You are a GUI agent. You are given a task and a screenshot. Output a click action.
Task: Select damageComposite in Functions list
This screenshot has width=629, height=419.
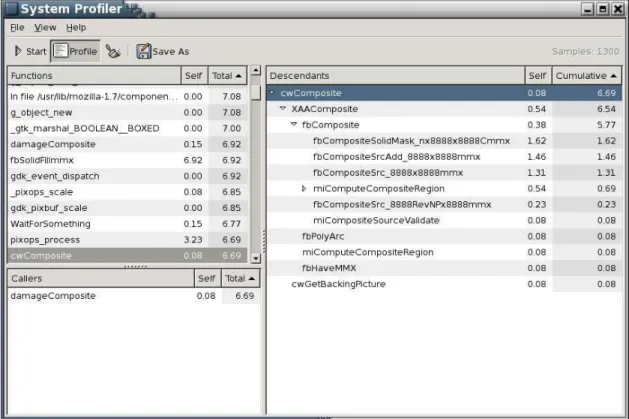128,144
